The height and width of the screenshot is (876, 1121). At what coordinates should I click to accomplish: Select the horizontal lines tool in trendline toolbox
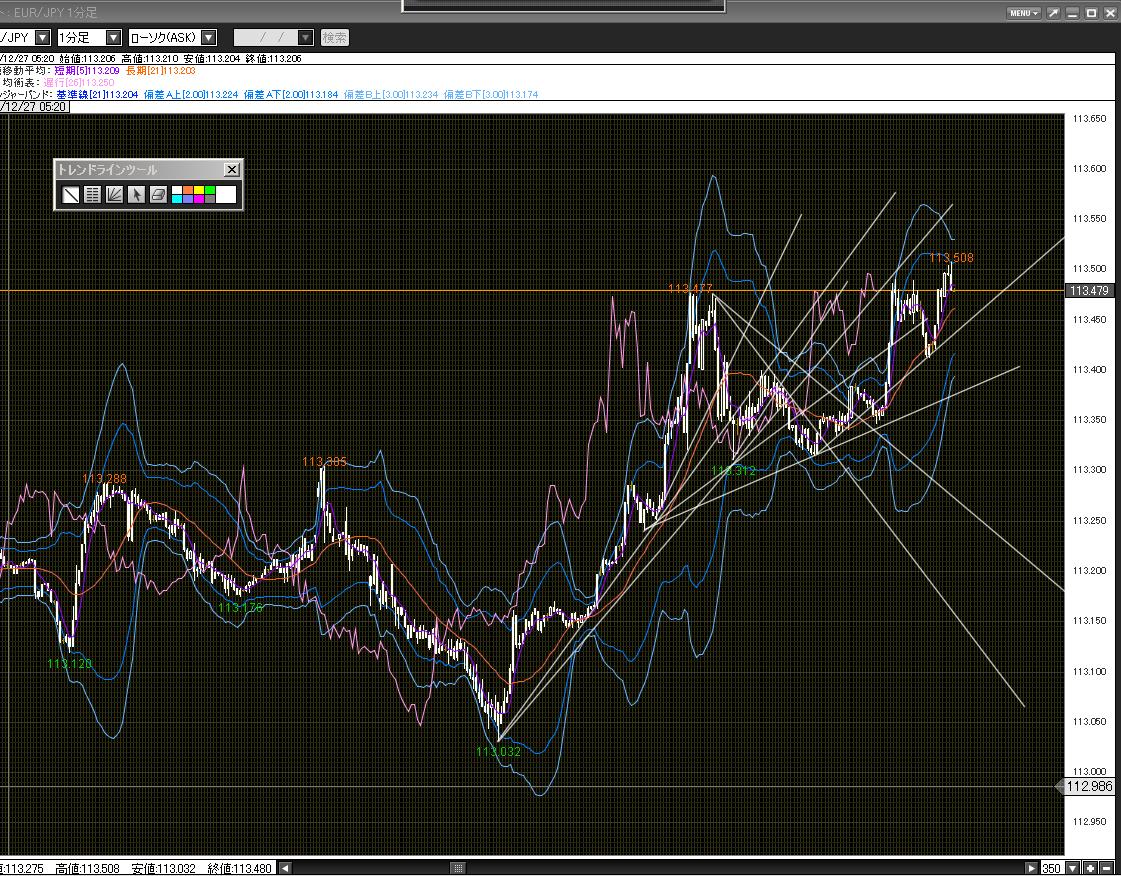[x=93, y=195]
